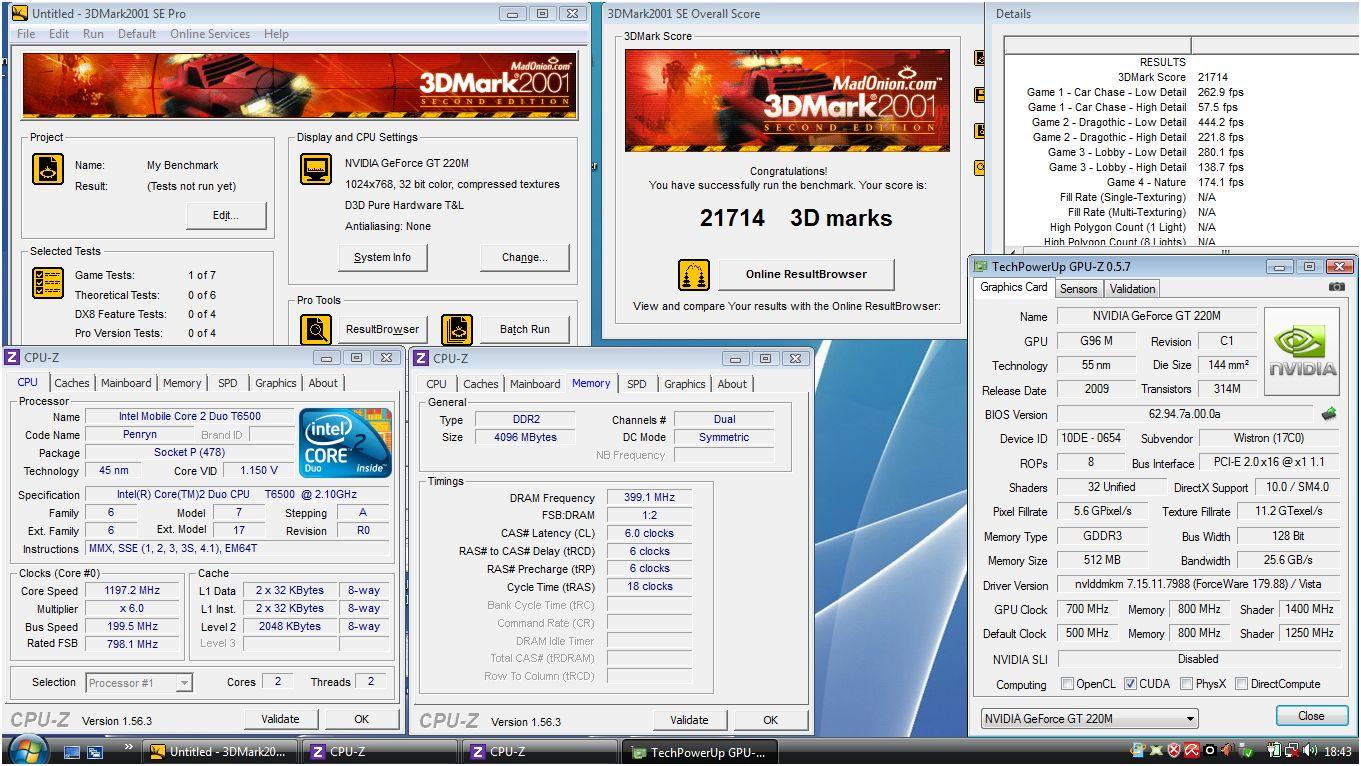This screenshot has width=1361, height=766.
Task: Expand the quick launch overflow chevron
Action: [x=128, y=747]
